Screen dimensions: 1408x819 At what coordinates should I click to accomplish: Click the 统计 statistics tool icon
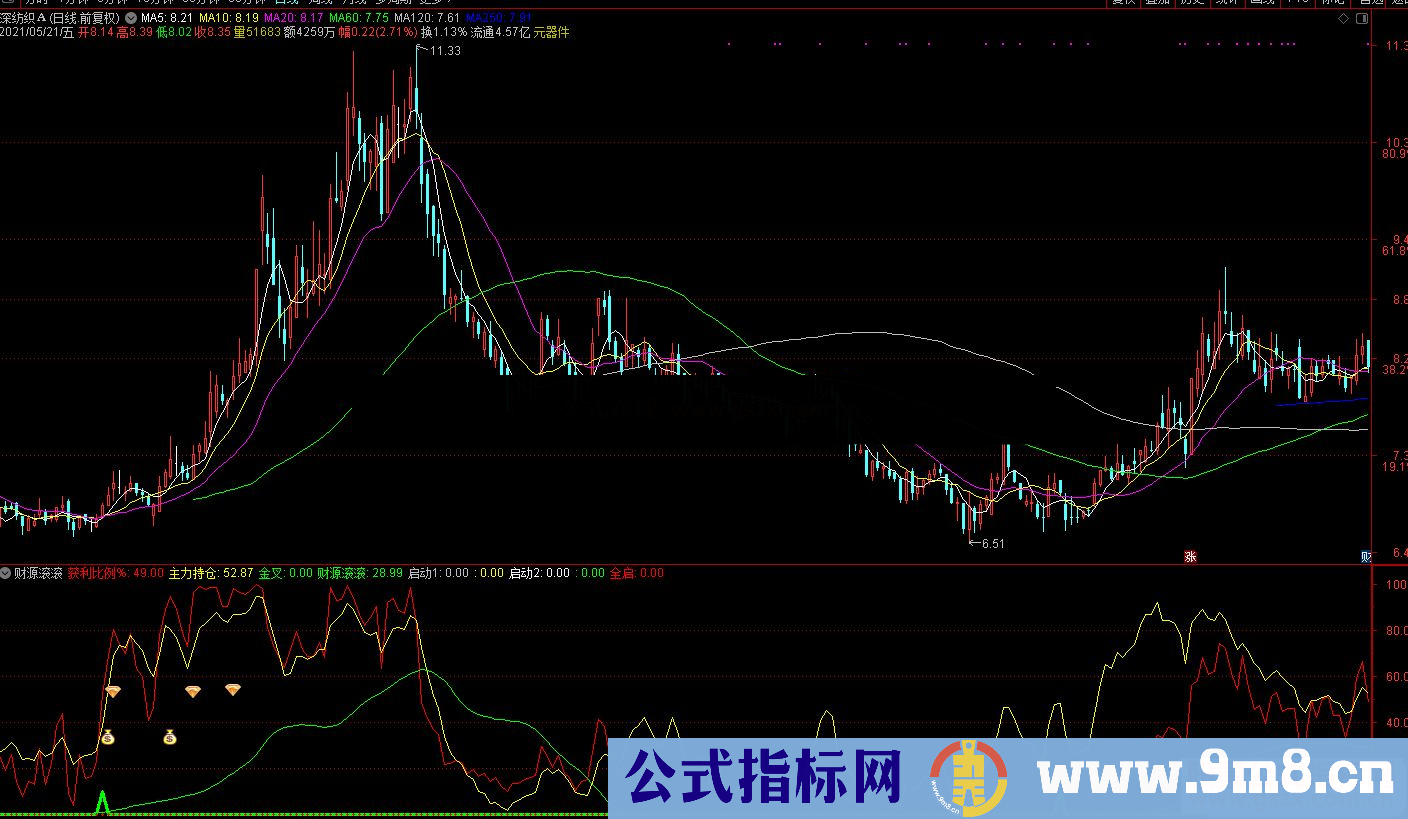pos(1224,5)
